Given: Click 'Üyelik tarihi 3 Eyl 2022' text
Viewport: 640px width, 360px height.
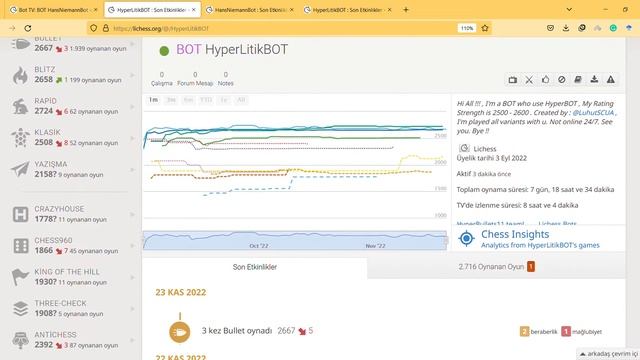Looking at the screenshot, I should [491, 158].
